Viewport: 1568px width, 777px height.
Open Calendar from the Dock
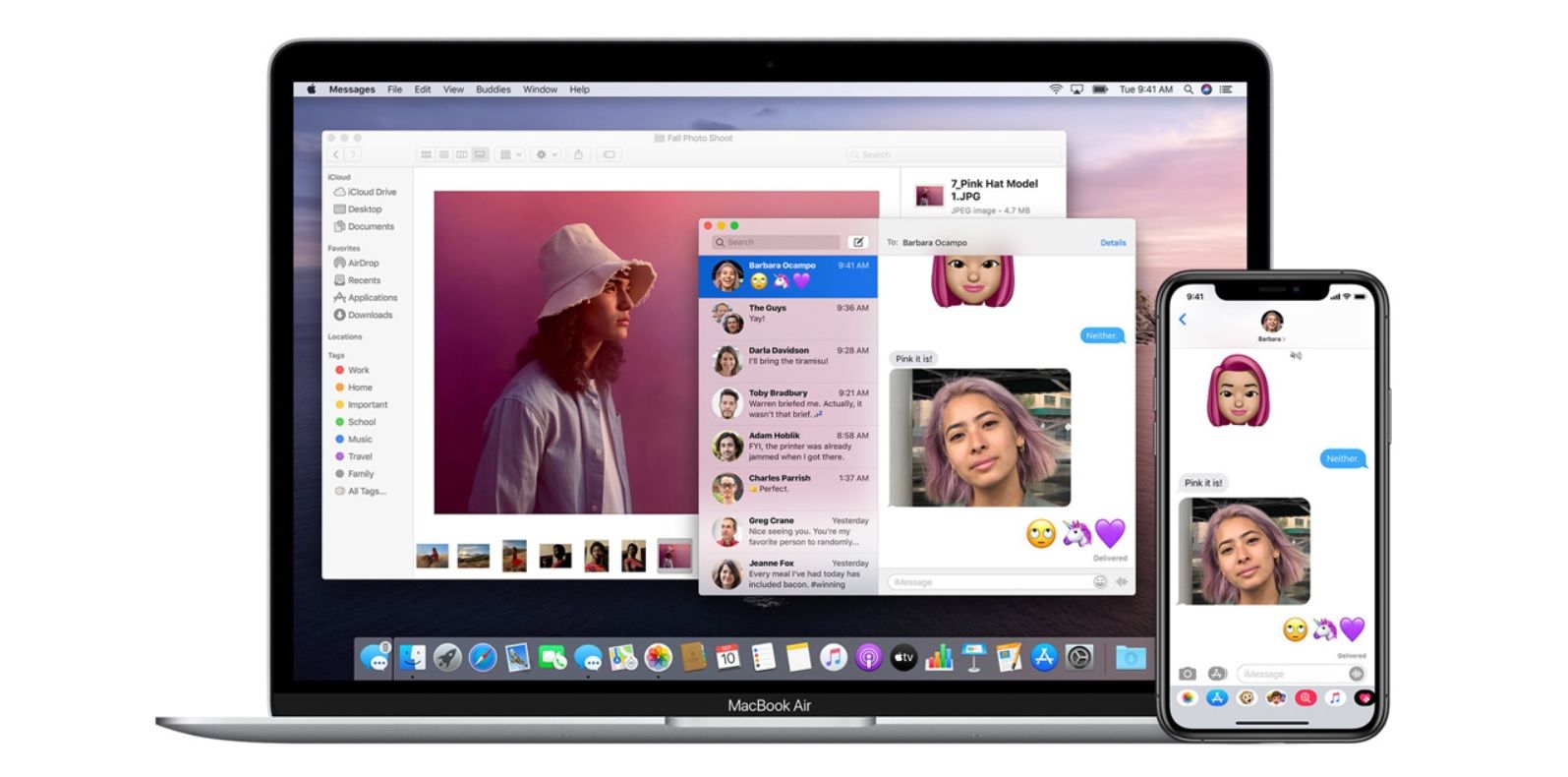coord(727,657)
